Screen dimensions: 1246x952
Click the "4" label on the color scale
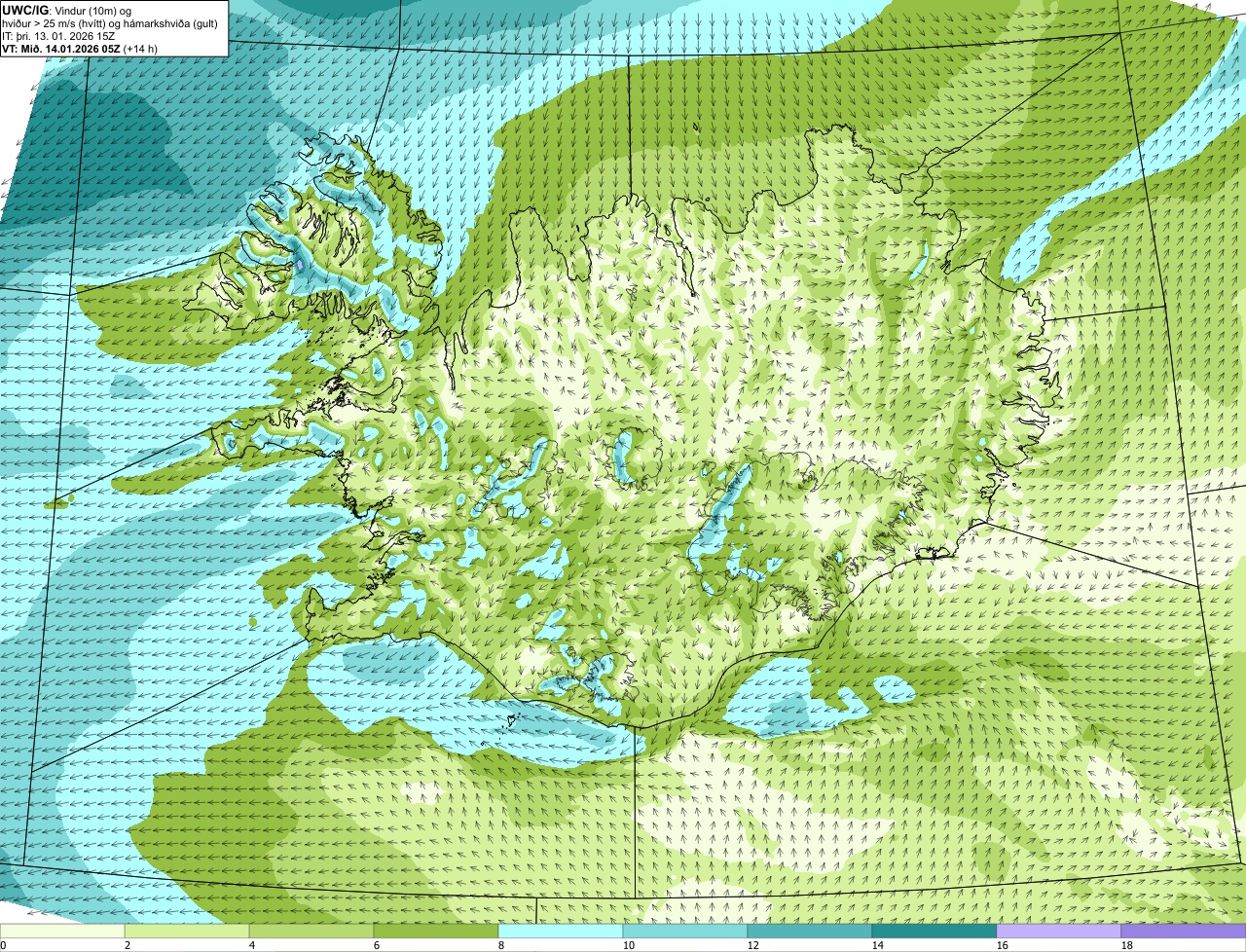(x=252, y=945)
